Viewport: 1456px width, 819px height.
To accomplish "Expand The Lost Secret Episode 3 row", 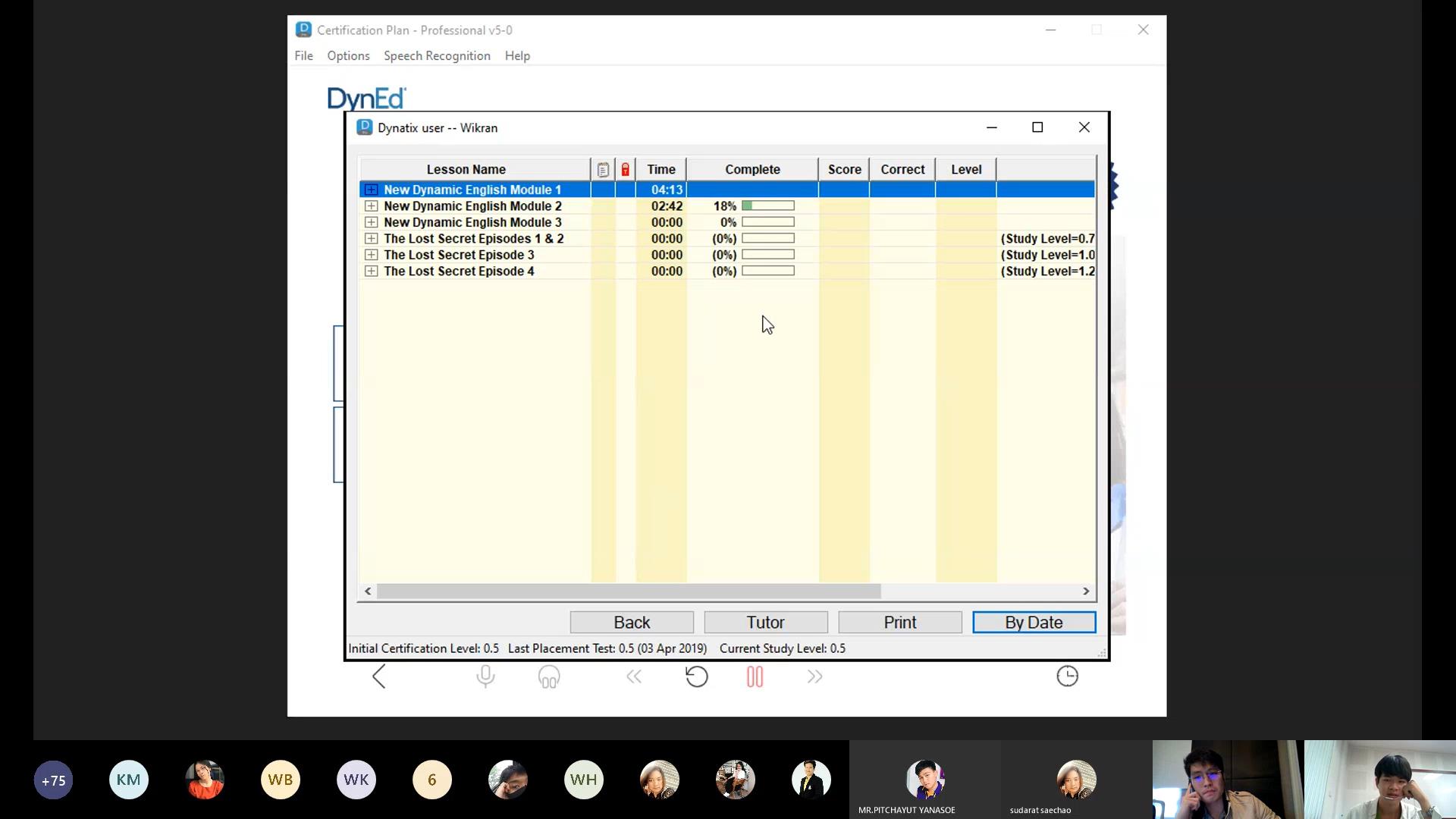I will click(371, 255).
